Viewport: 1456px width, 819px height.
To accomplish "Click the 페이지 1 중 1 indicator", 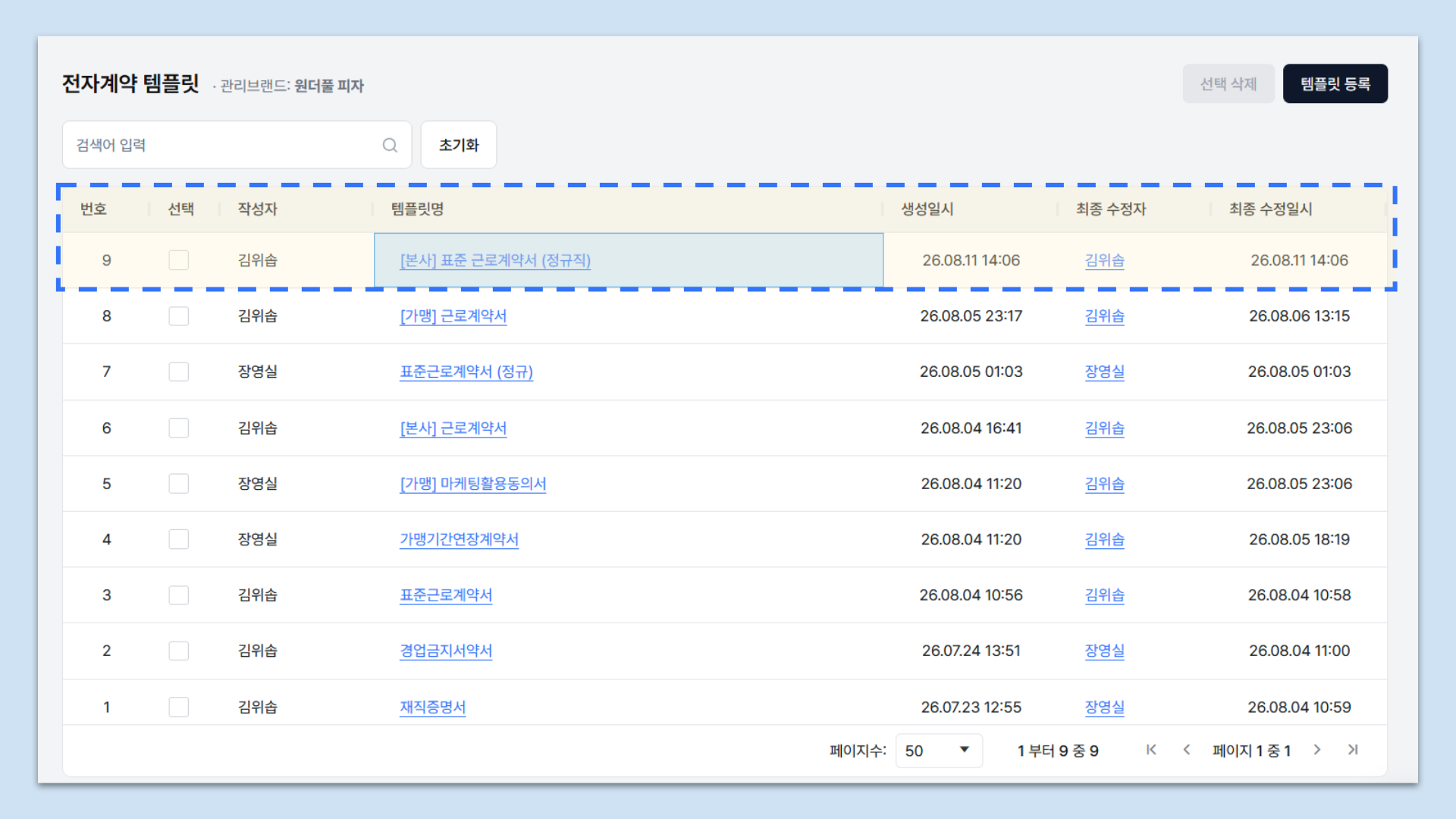I will tap(1251, 751).
